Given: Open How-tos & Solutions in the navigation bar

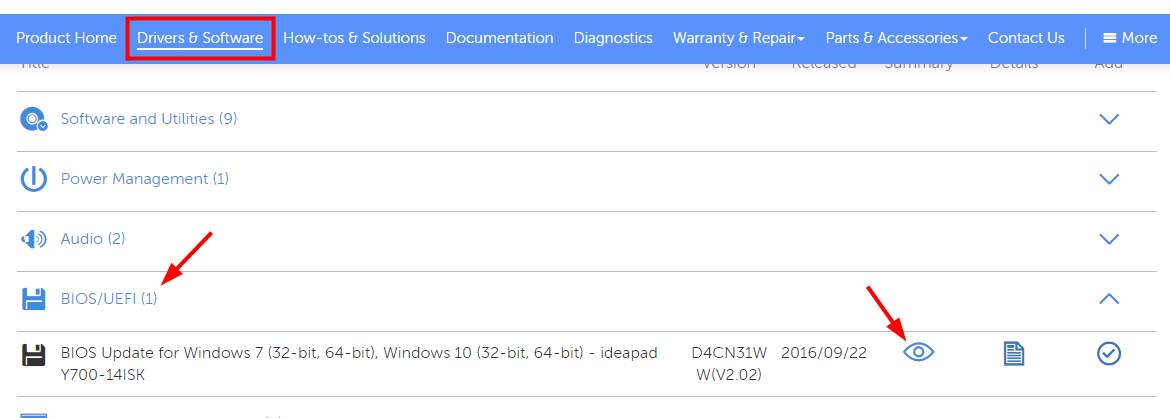Looking at the screenshot, I should pos(354,37).
